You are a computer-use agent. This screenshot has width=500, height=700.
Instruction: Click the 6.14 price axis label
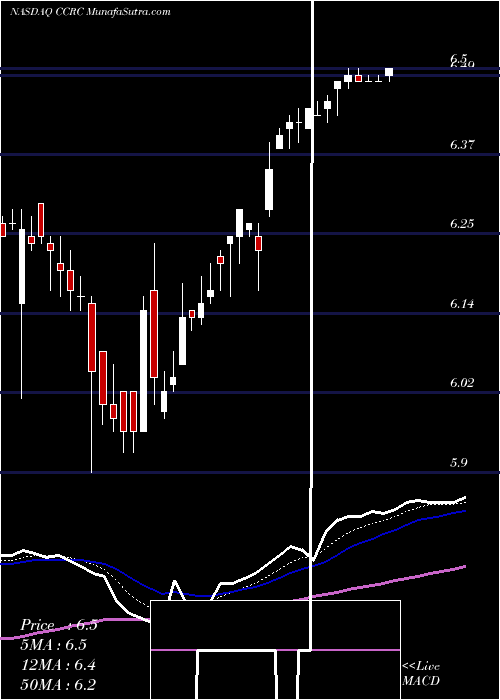462,304
